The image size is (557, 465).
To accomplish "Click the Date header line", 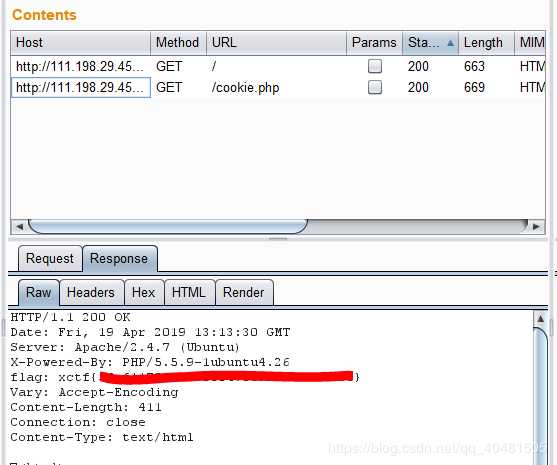I will tap(150, 332).
